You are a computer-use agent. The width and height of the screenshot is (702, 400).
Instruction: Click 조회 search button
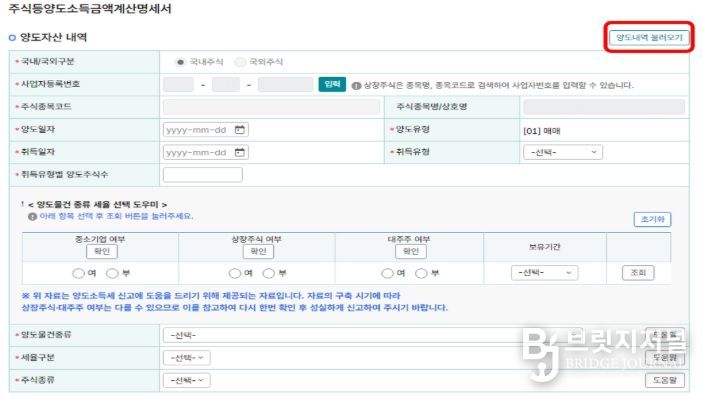pyautogui.click(x=638, y=272)
